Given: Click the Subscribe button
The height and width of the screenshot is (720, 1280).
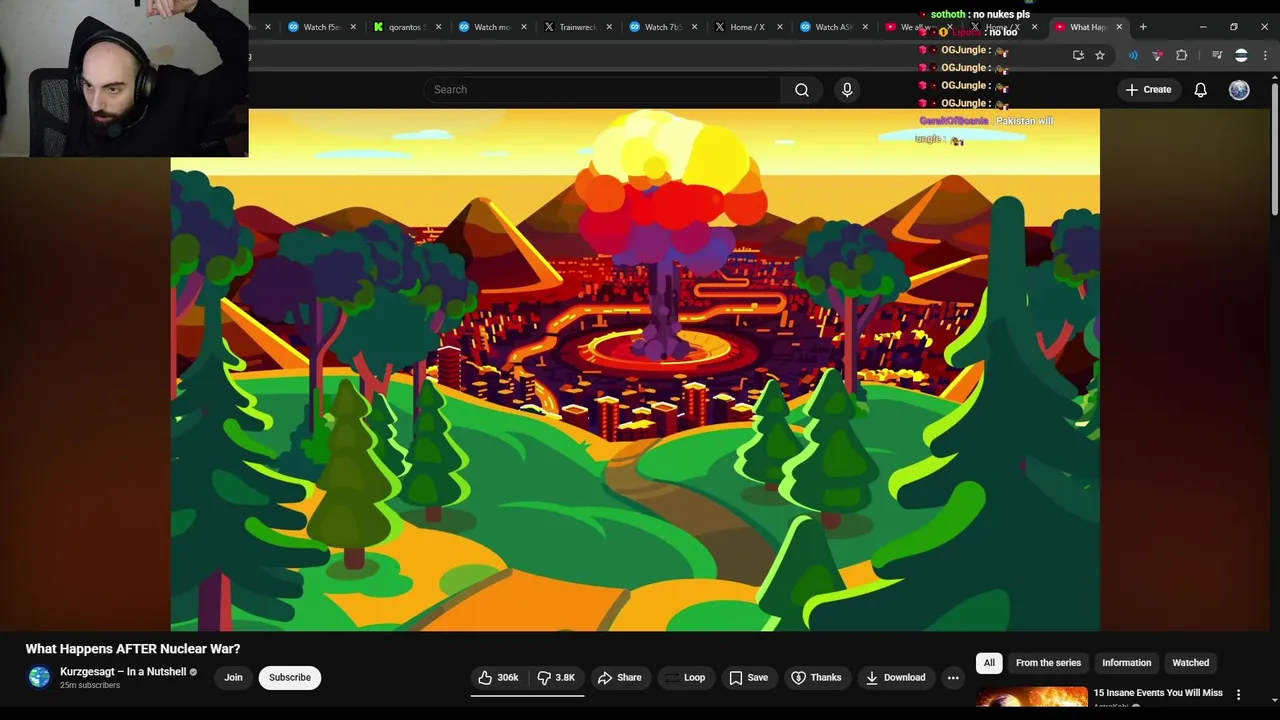Looking at the screenshot, I should [289, 677].
